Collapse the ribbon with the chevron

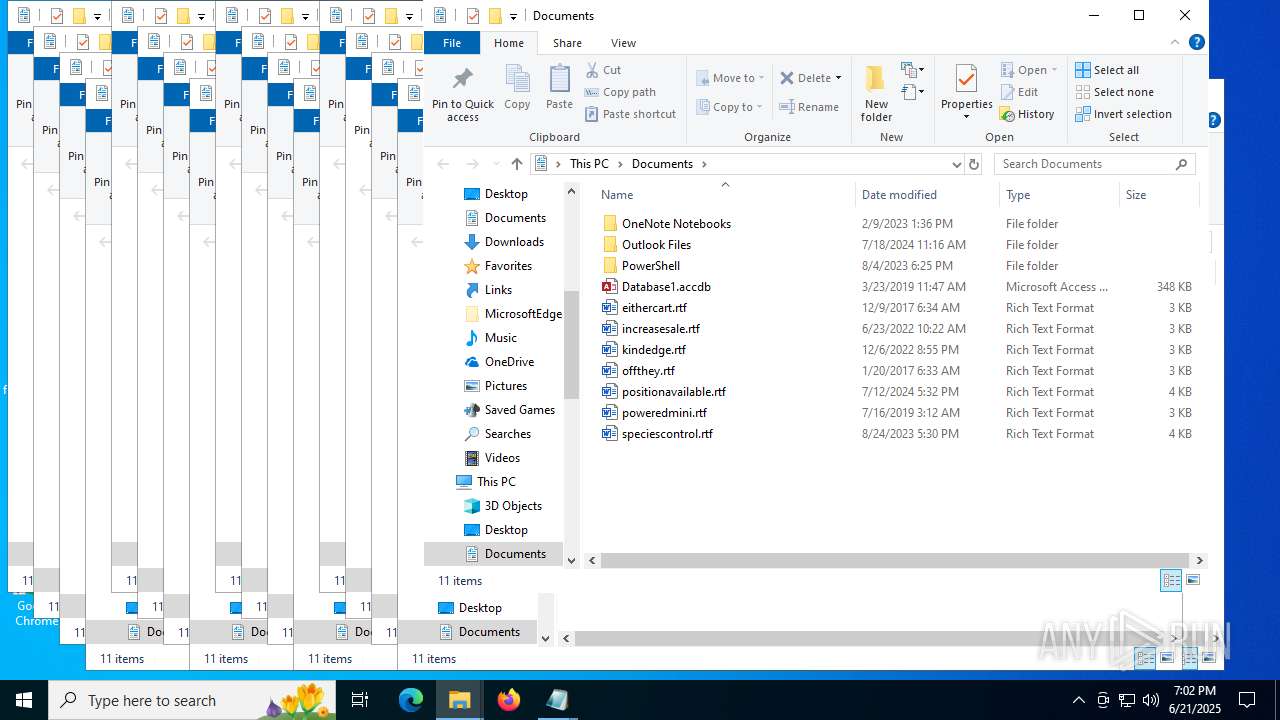point(1175,43)
